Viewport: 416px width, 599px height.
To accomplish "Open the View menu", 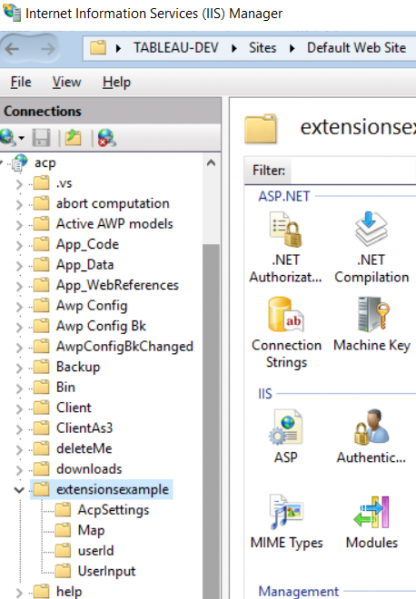I will pos(66,82).
